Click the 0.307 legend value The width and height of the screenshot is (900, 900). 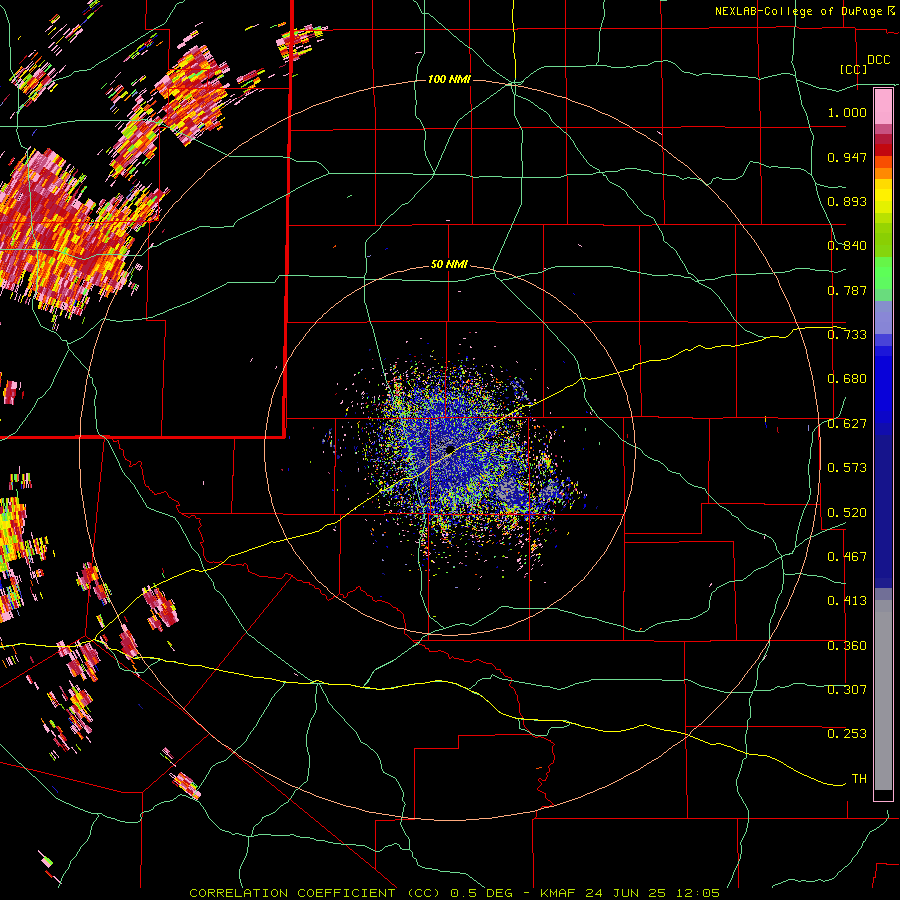(847, 690)
